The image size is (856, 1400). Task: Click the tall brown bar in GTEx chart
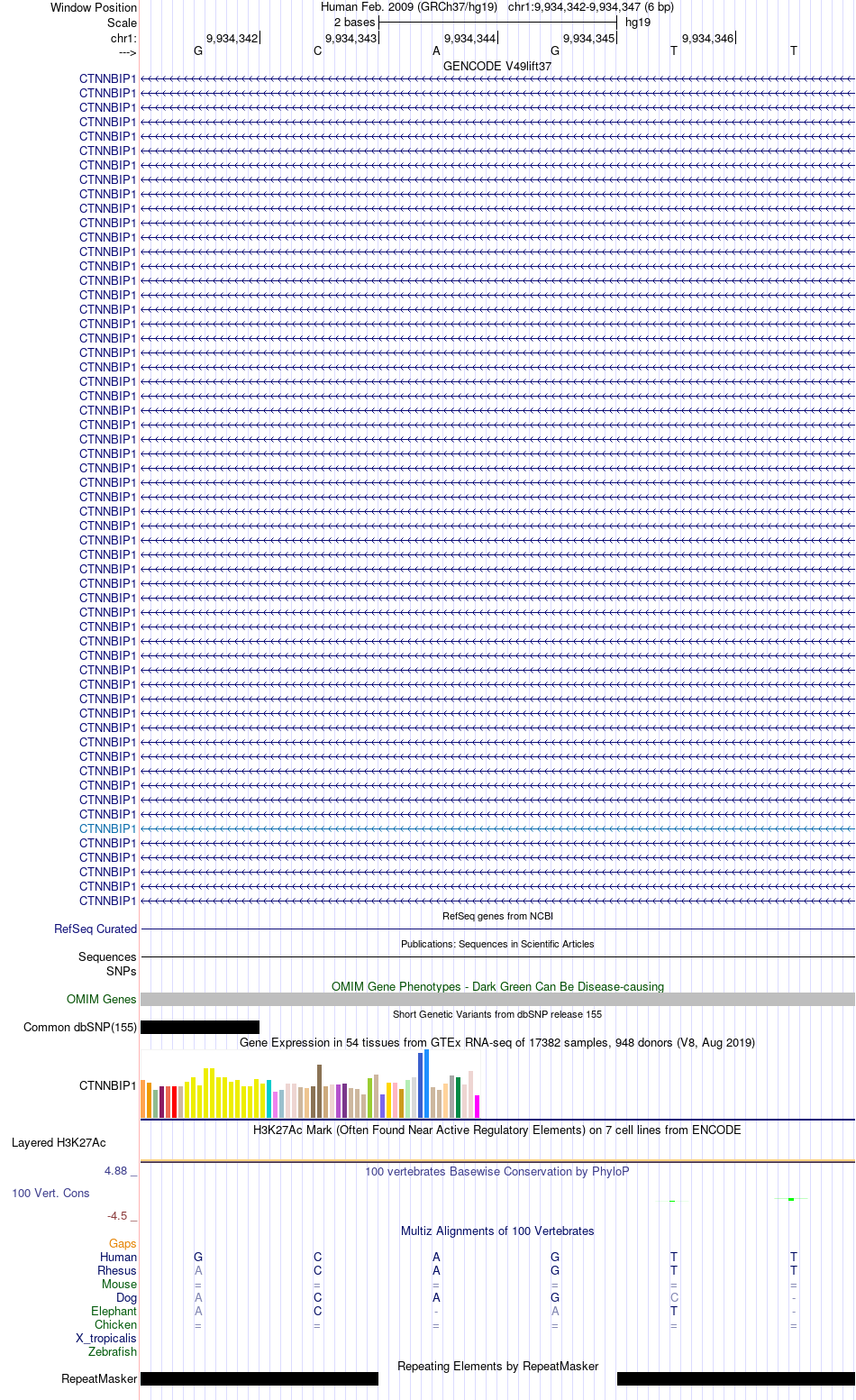[x=319, y=1091]
